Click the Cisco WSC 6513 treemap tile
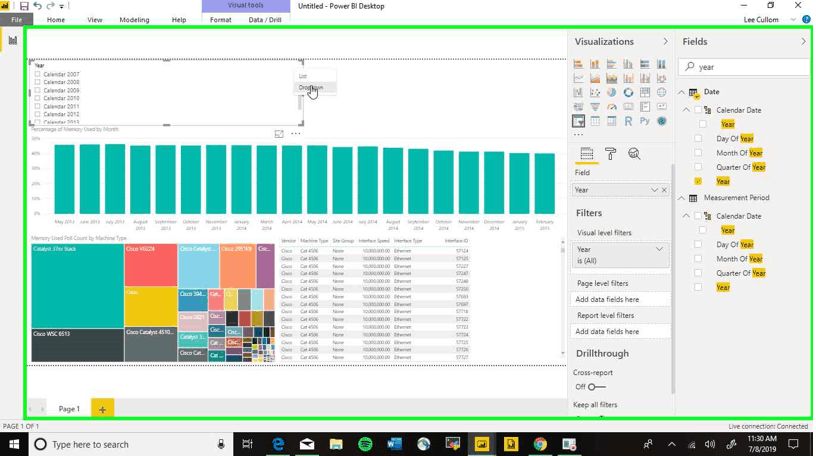The height and width of the screenshot is (457, 816). 78,345
